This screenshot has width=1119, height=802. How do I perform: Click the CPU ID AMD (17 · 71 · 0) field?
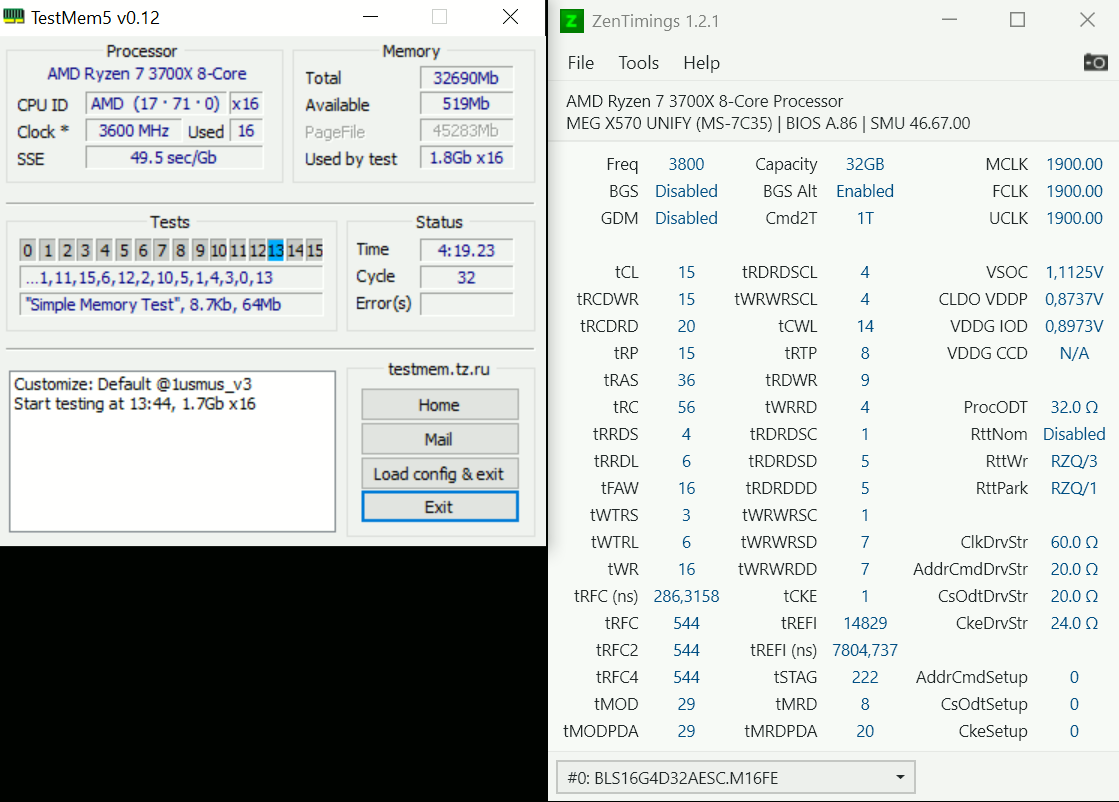click(156, 104)
